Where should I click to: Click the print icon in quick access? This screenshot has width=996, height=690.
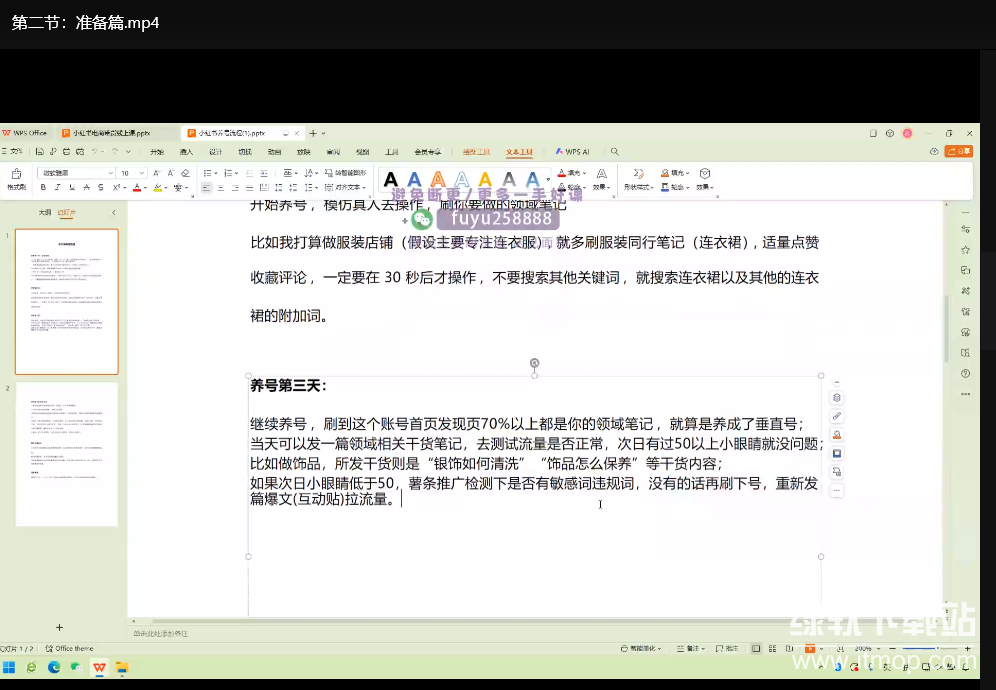point(66,152)
